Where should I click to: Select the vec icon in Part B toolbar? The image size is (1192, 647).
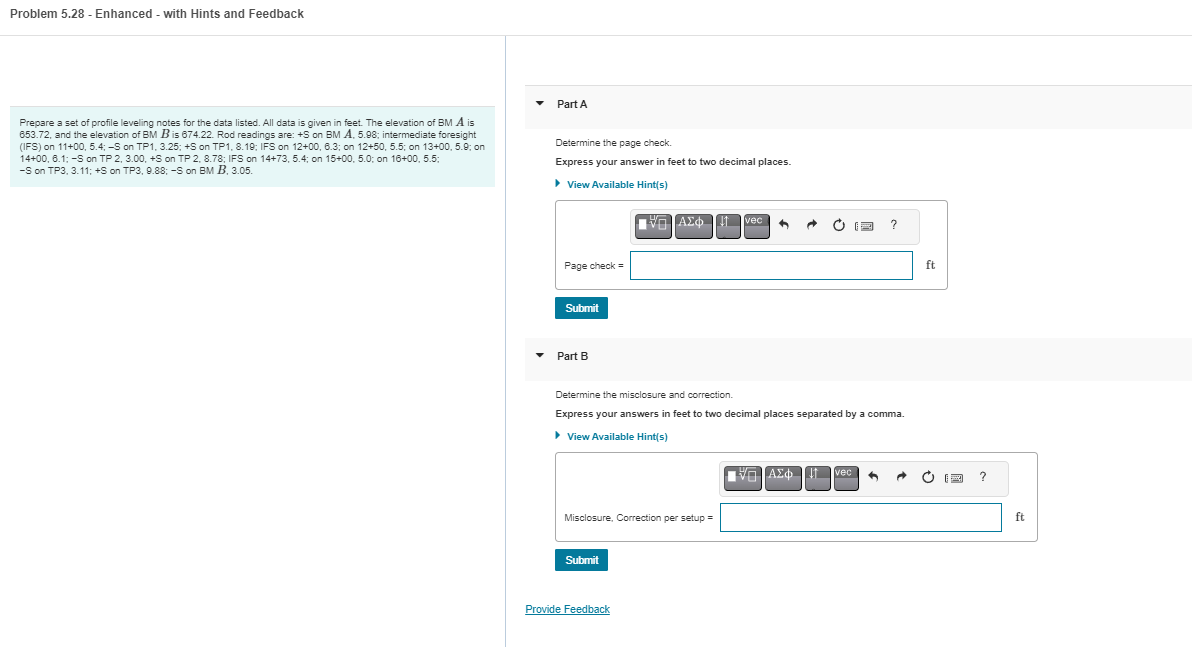(846, 478)
